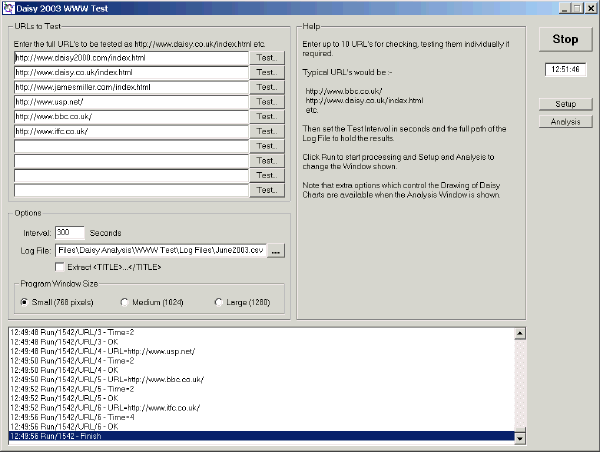Viewport: 600px width, 452px height.
Task: Select the log line with URL=http://www.usp.net/
Action: [261, 351]
